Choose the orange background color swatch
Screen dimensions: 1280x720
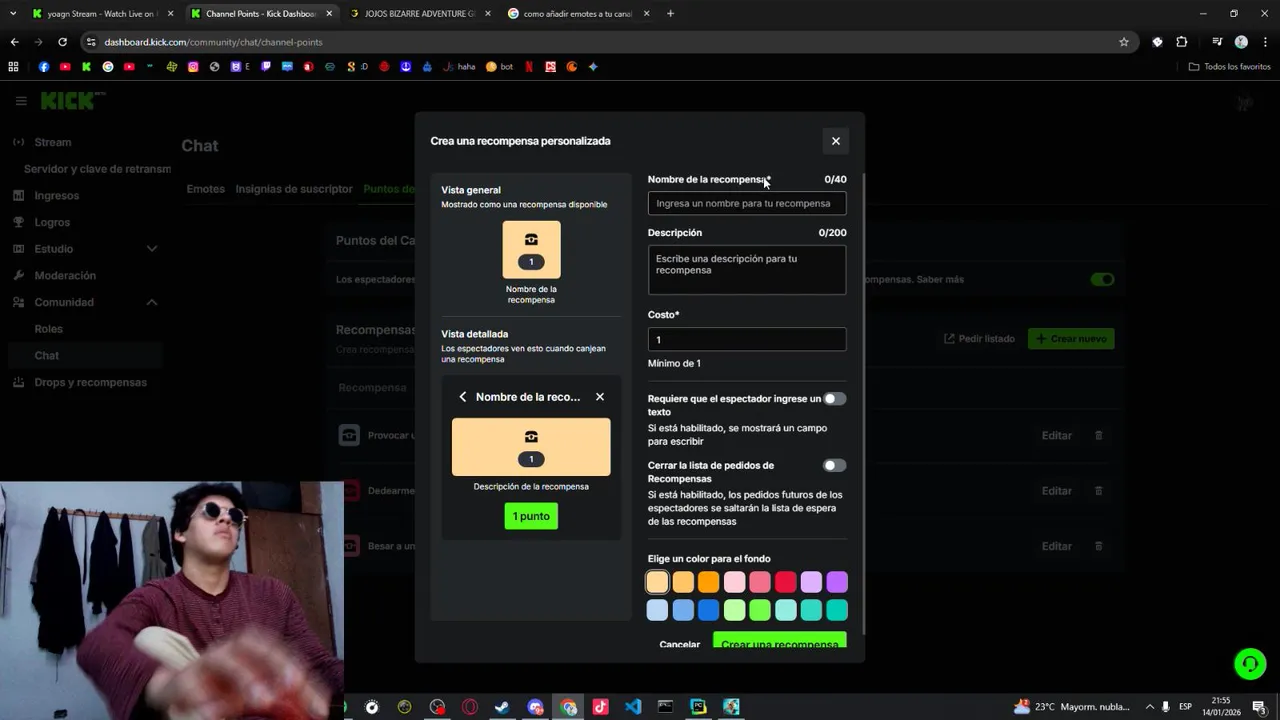click(709, 582)
